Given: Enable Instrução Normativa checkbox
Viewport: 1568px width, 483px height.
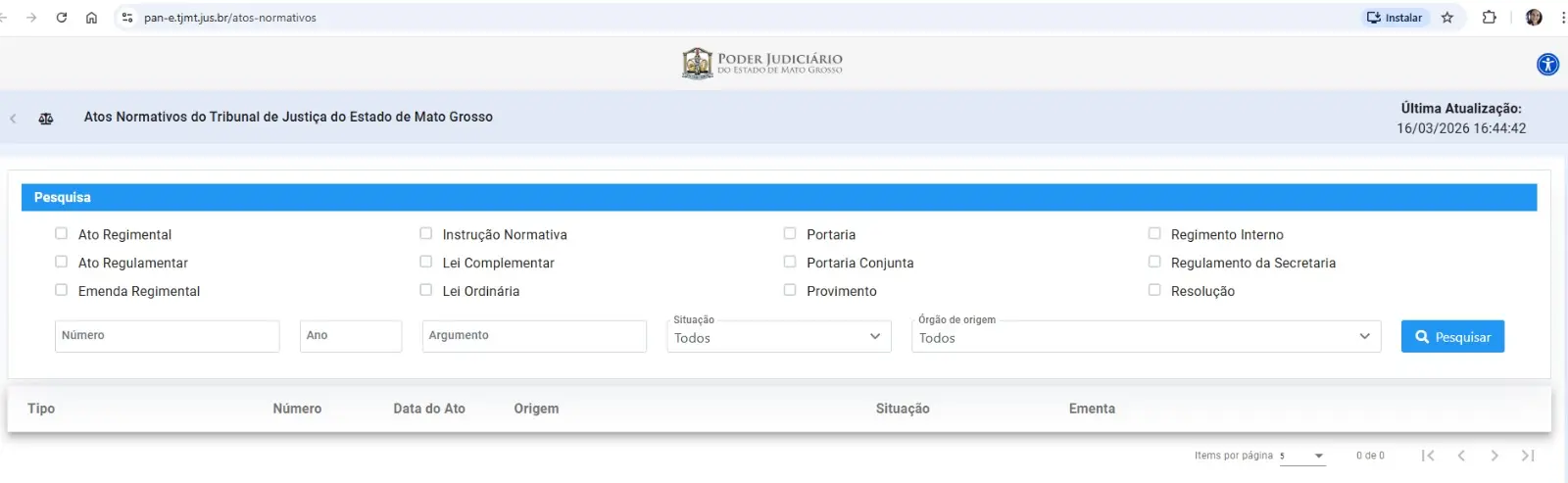Looking at the screenshot, I should coord(425,233).
